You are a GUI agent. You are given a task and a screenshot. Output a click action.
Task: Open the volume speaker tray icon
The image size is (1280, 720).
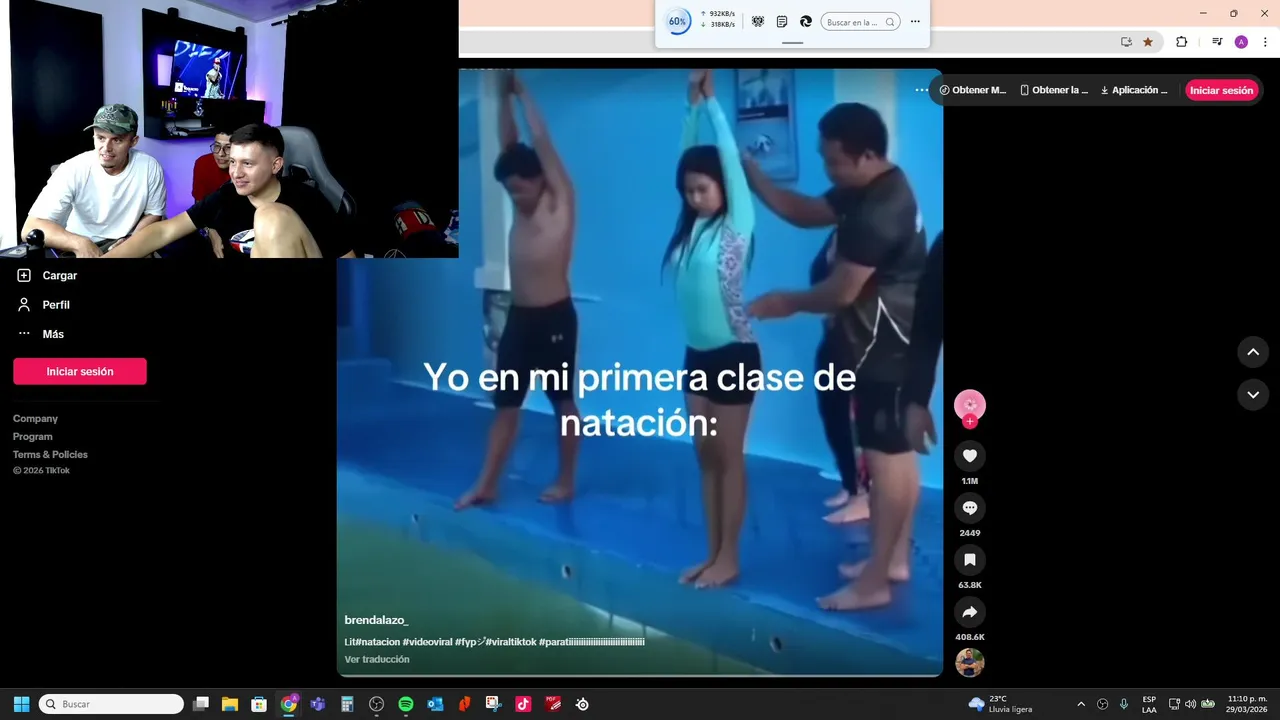1190,704
